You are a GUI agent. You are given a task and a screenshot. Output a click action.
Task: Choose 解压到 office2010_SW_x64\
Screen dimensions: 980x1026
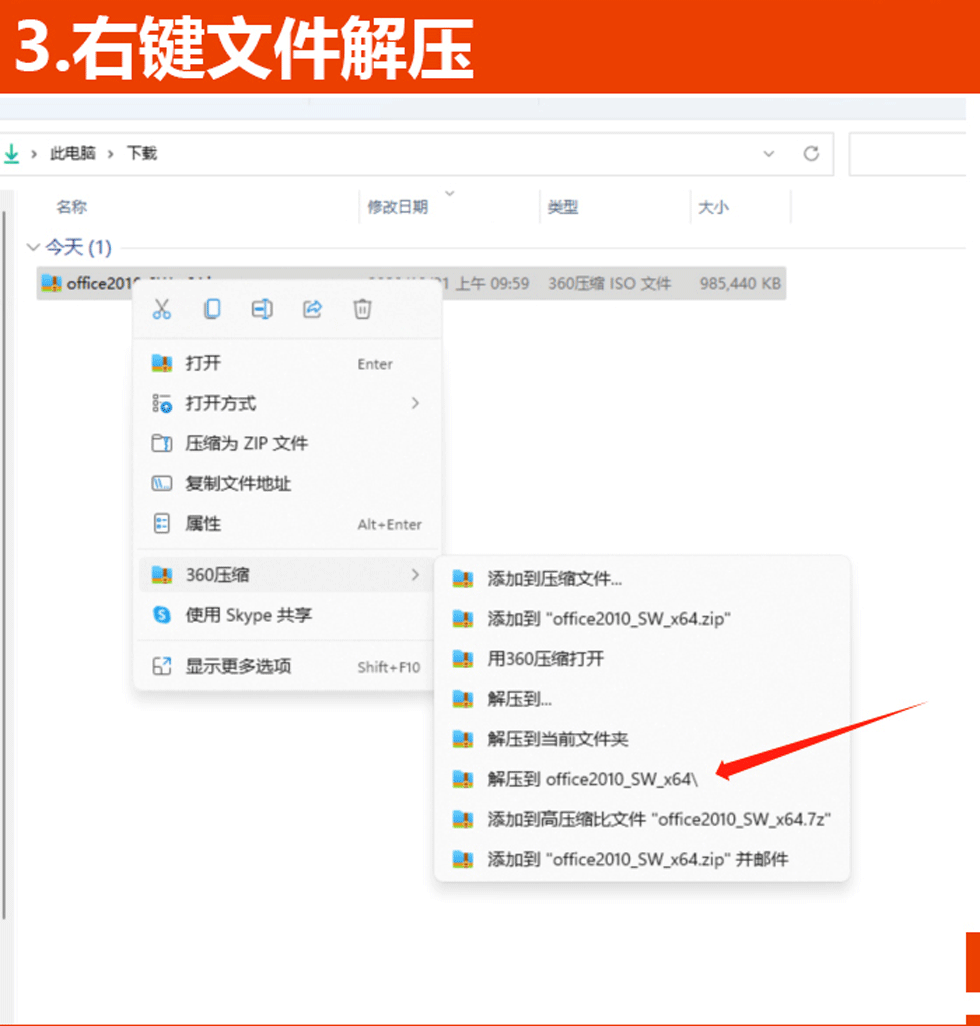point(642,779)
